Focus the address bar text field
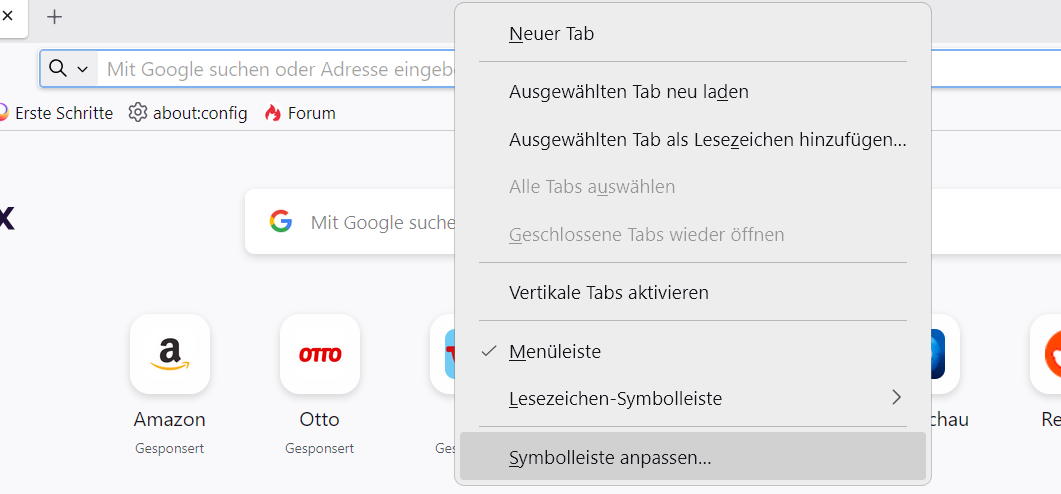The height and width of the screenshot is (494, 1061). point(280,70)
